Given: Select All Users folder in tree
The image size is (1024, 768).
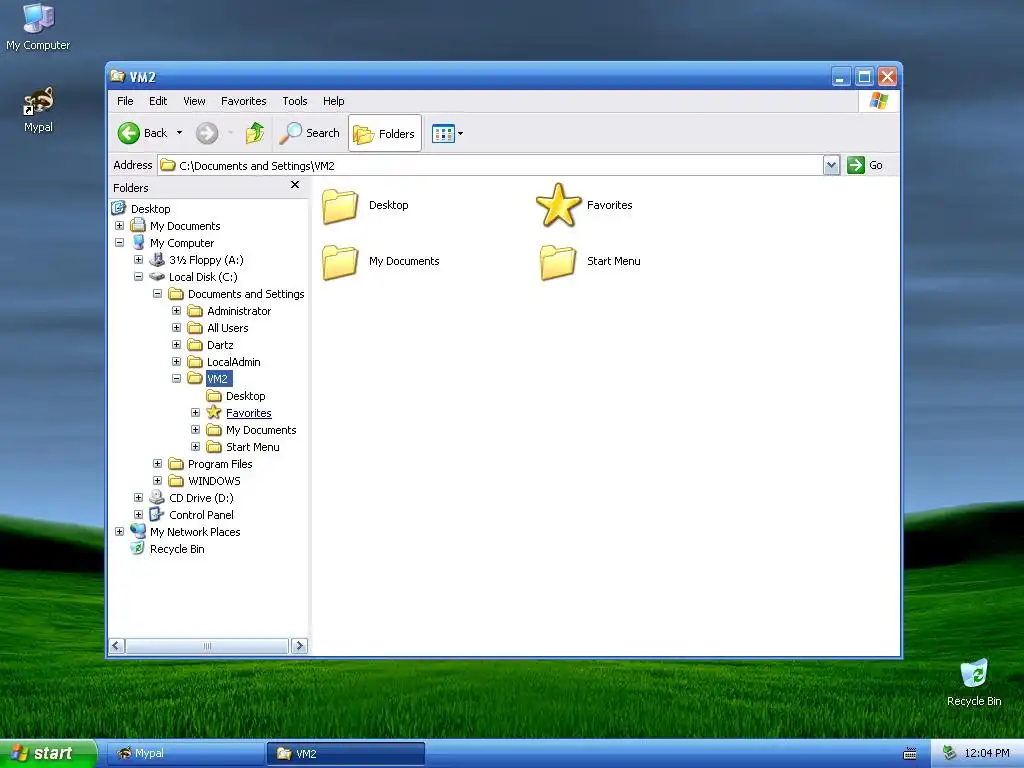Looking at the screenshot, I should (227, 328).
